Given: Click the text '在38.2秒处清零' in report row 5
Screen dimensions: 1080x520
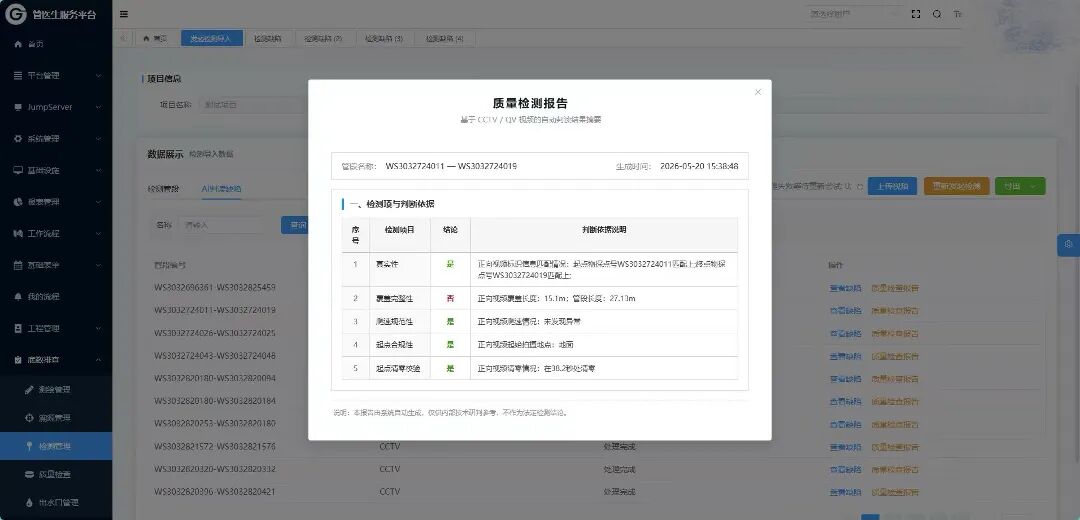Looking at the screenshot, I should coord(570,368).
